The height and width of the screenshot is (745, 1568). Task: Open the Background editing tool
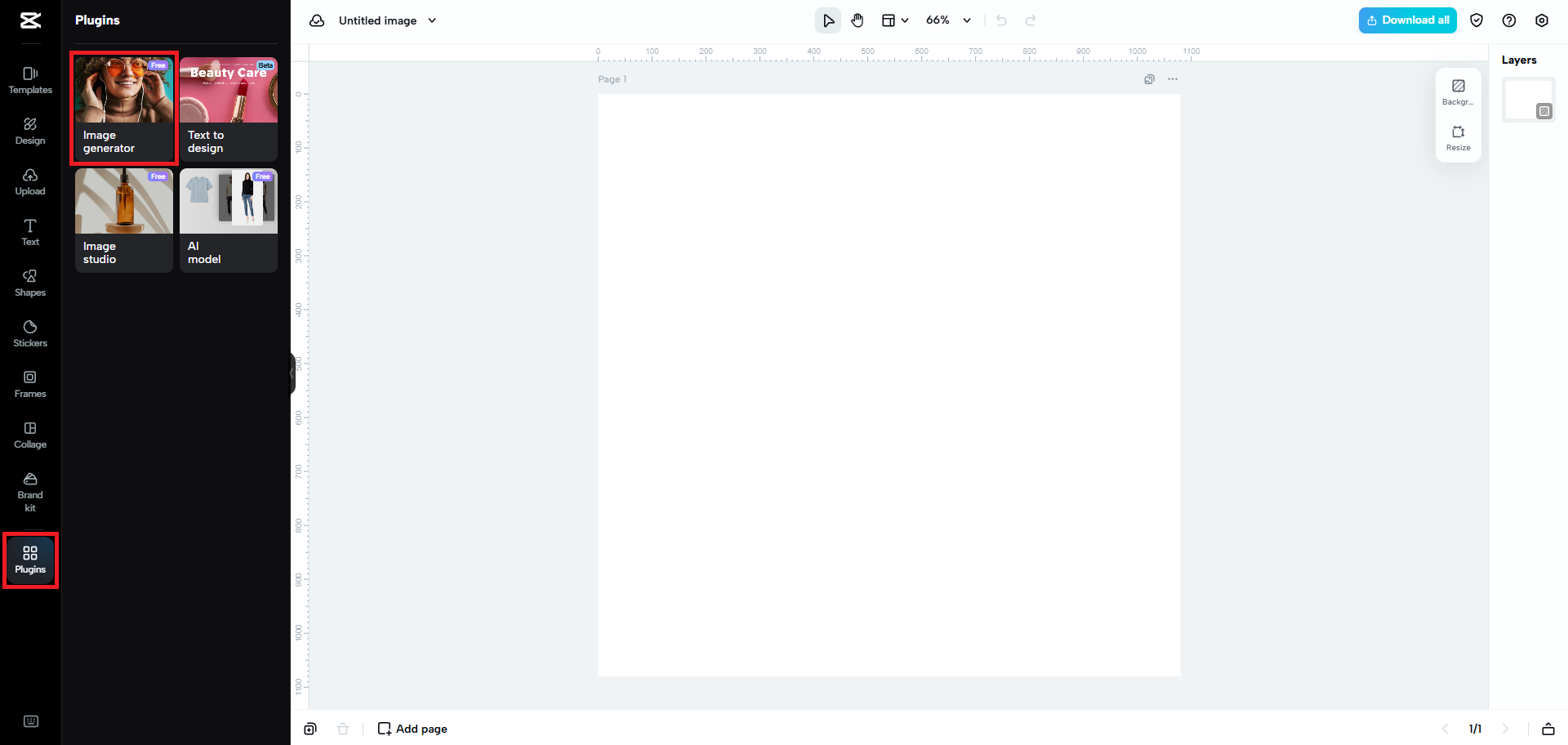click(1459, 91)
